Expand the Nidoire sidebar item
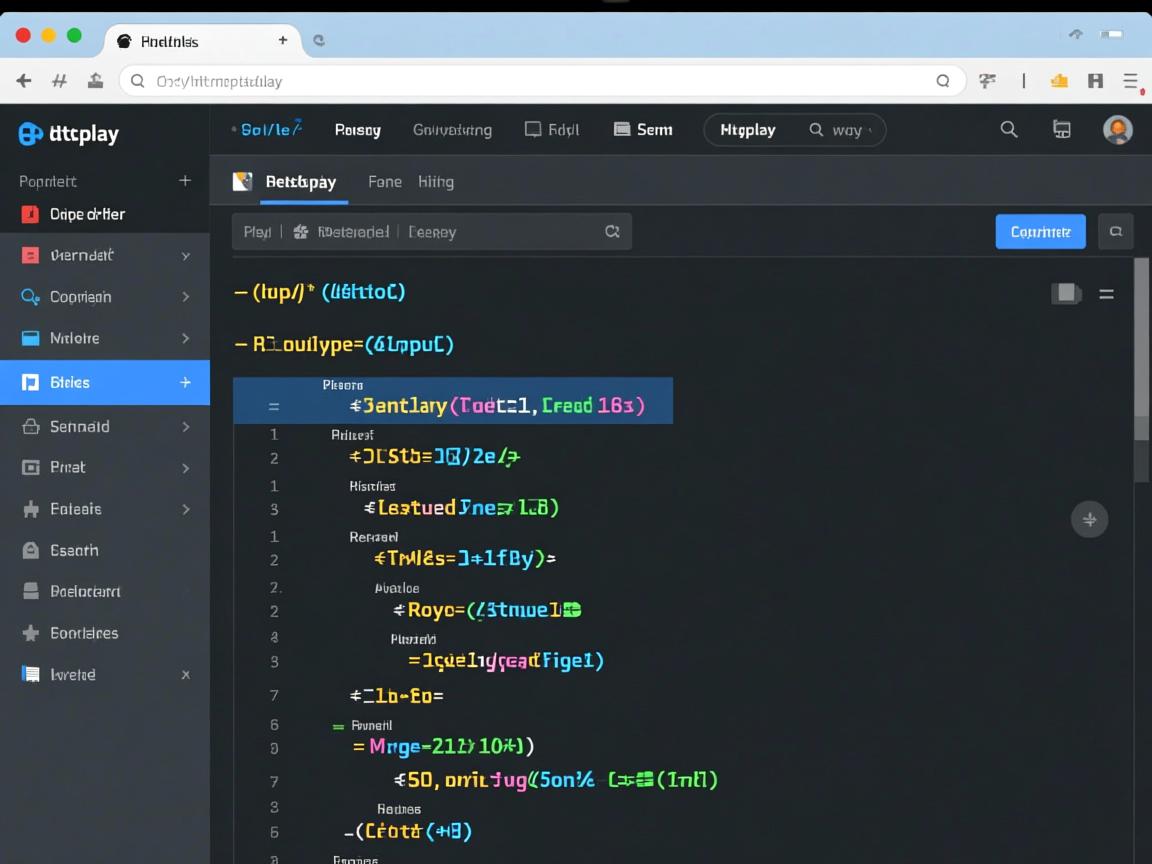Viewport: 1152px width, 864px height. (185, 338)
